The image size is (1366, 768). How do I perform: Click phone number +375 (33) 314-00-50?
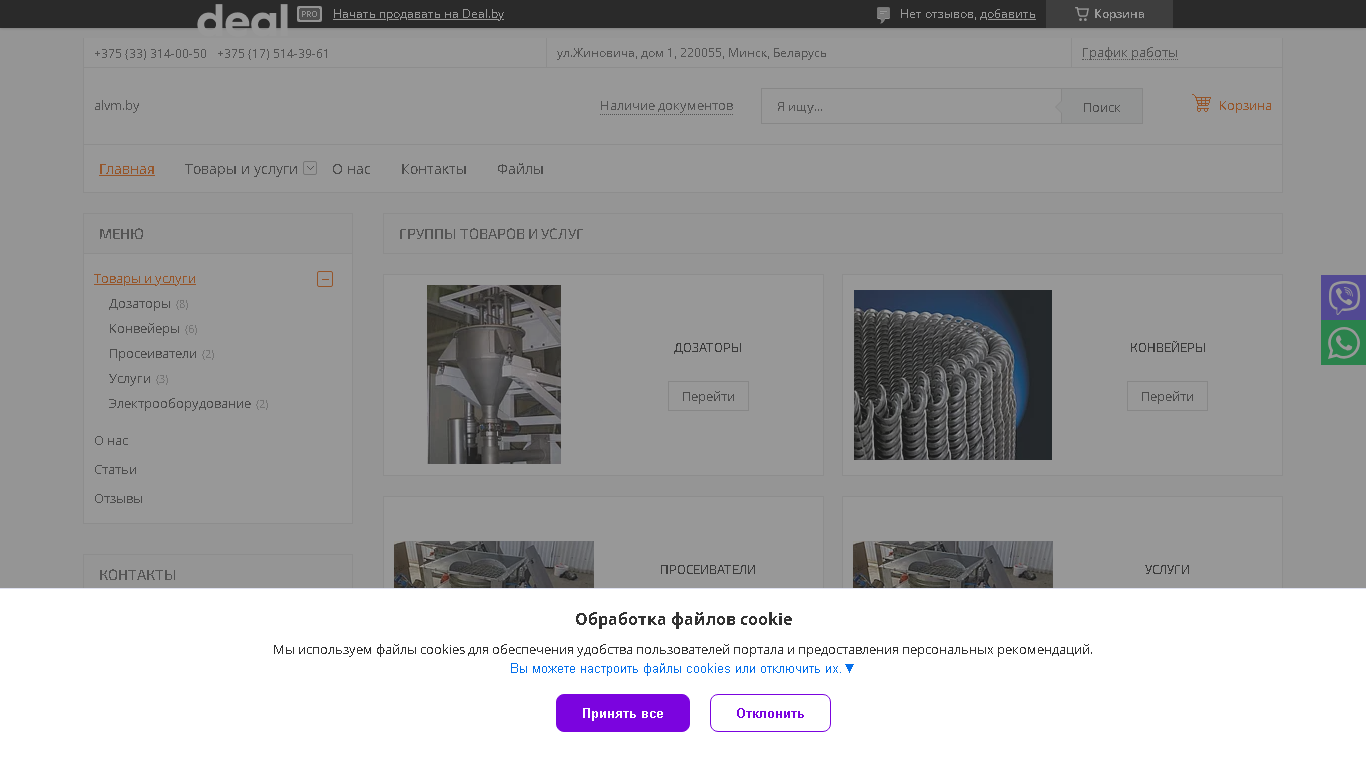tap(150, 53)
